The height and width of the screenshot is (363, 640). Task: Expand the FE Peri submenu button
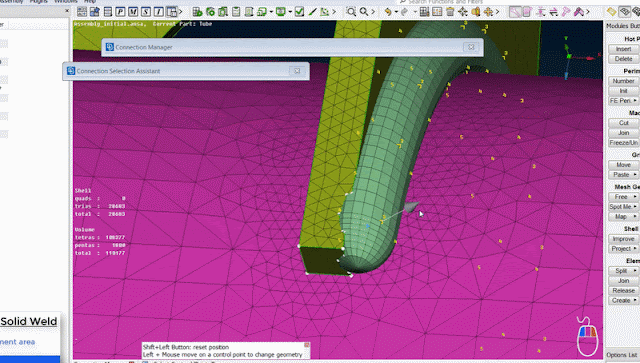pyautogui.click(x=624, y=101)
